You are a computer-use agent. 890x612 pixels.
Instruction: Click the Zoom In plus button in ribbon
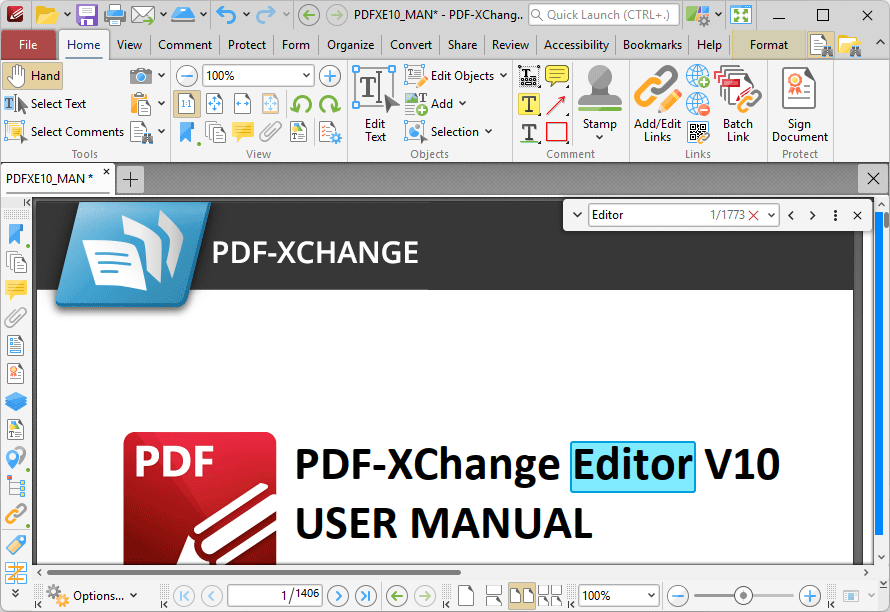click(x=330, y=76)
